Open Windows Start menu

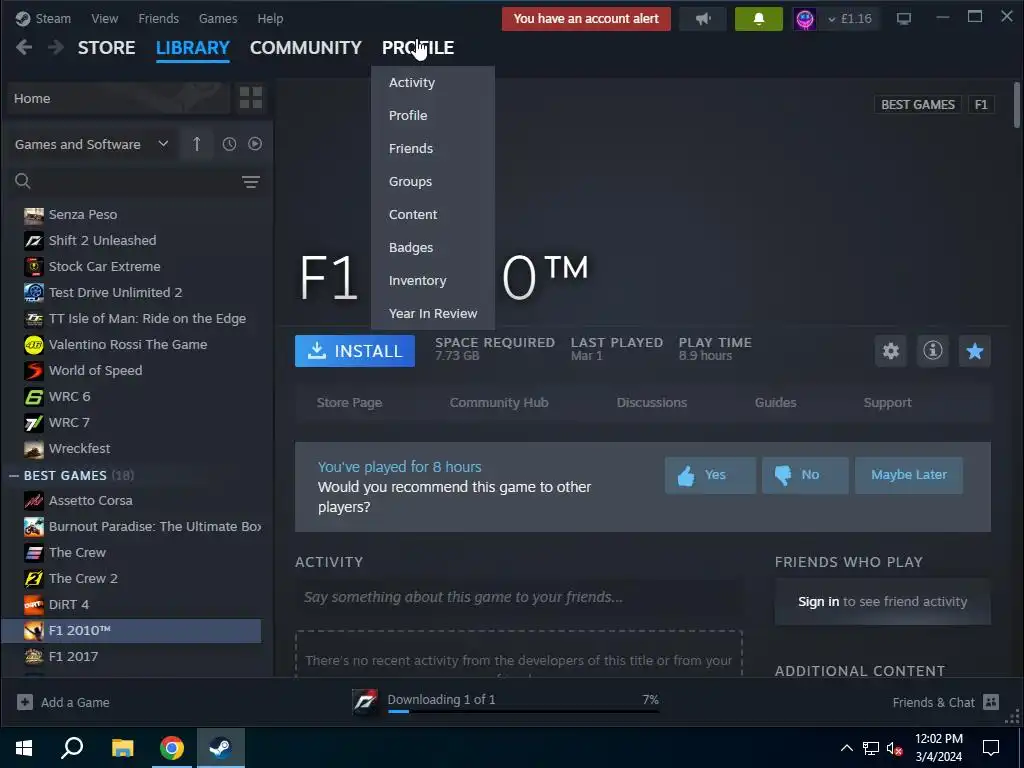coord(24,748)
